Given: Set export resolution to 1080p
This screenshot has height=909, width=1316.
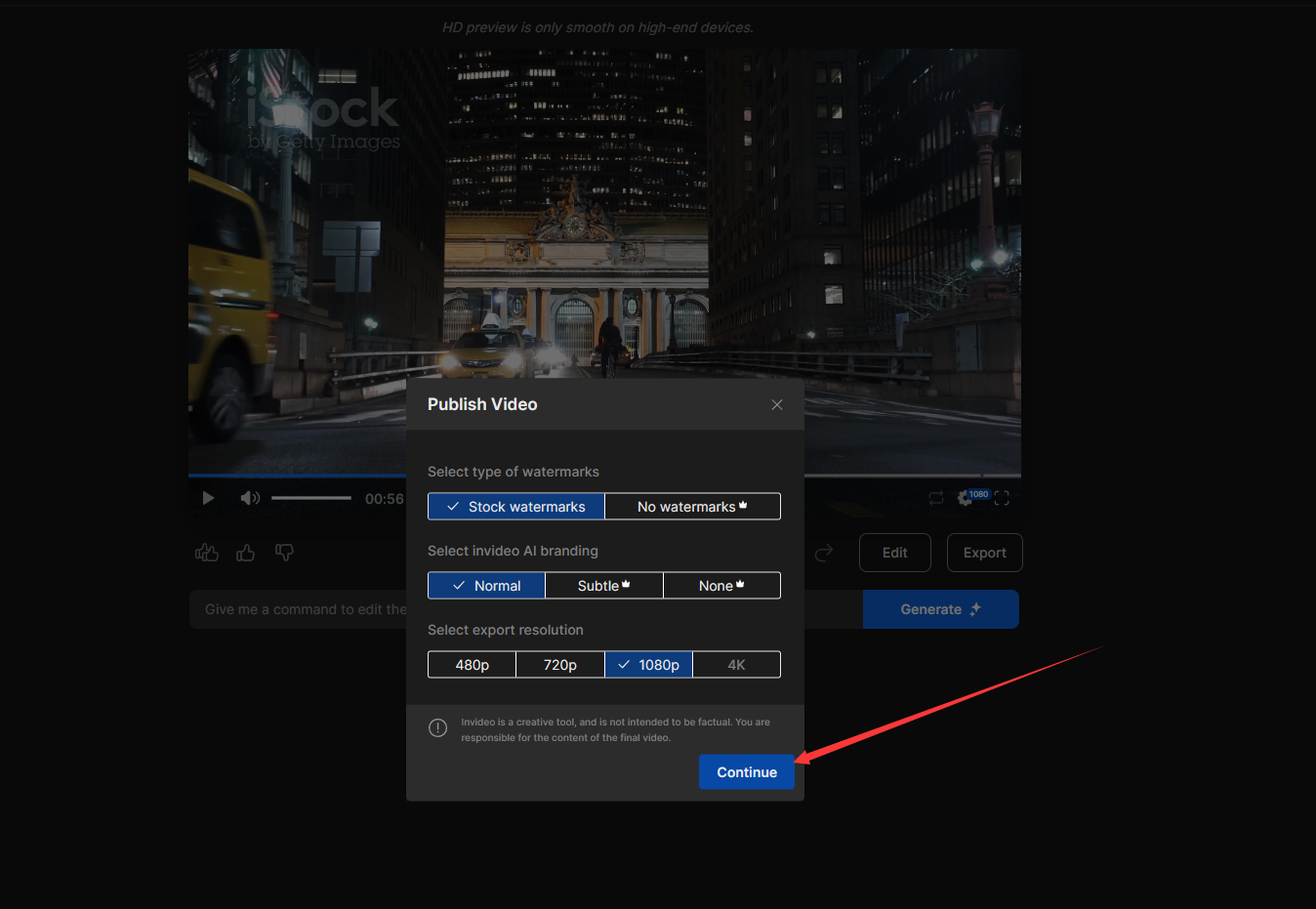Looking at the screenshot, I should pos(649,665).
